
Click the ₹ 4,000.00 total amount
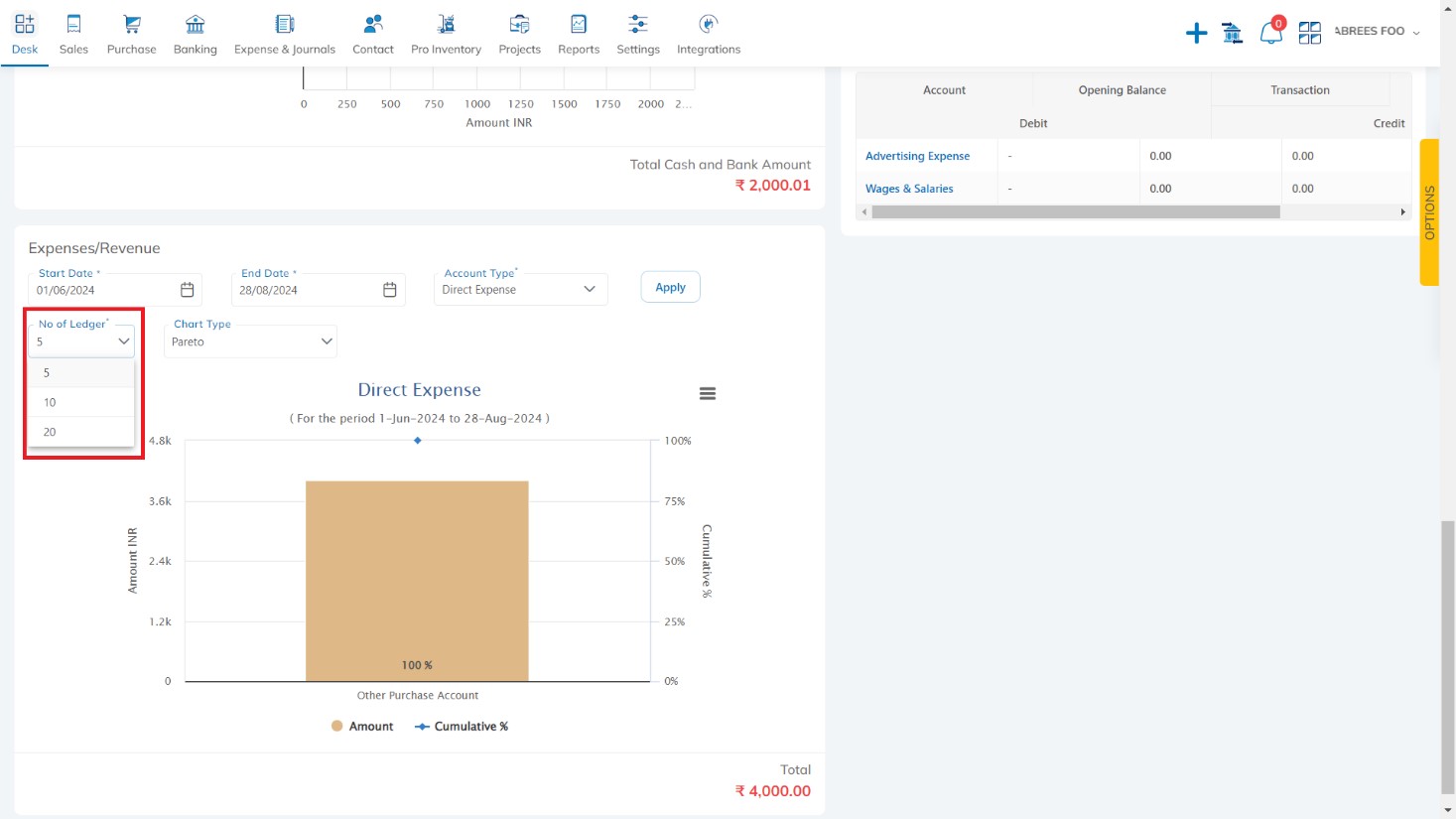click(x=772, y=791)
